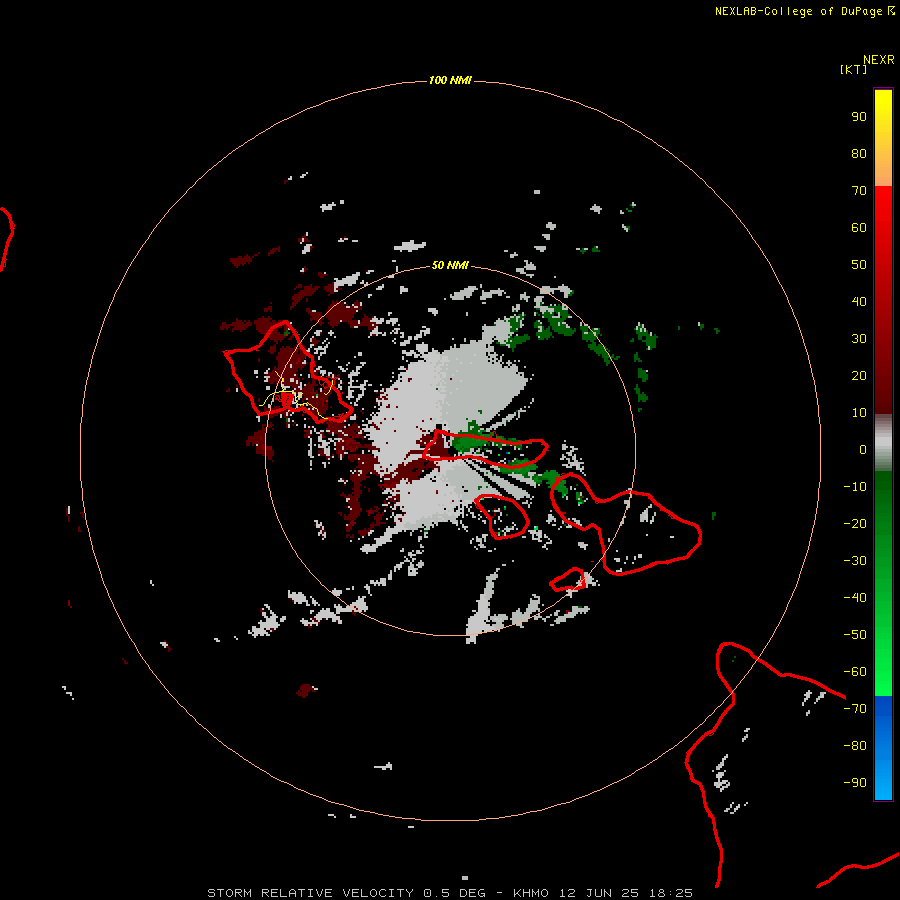This screenshot has width=900, height=900.
Task: Click the -60 scale value
Action: click(855, 672)
